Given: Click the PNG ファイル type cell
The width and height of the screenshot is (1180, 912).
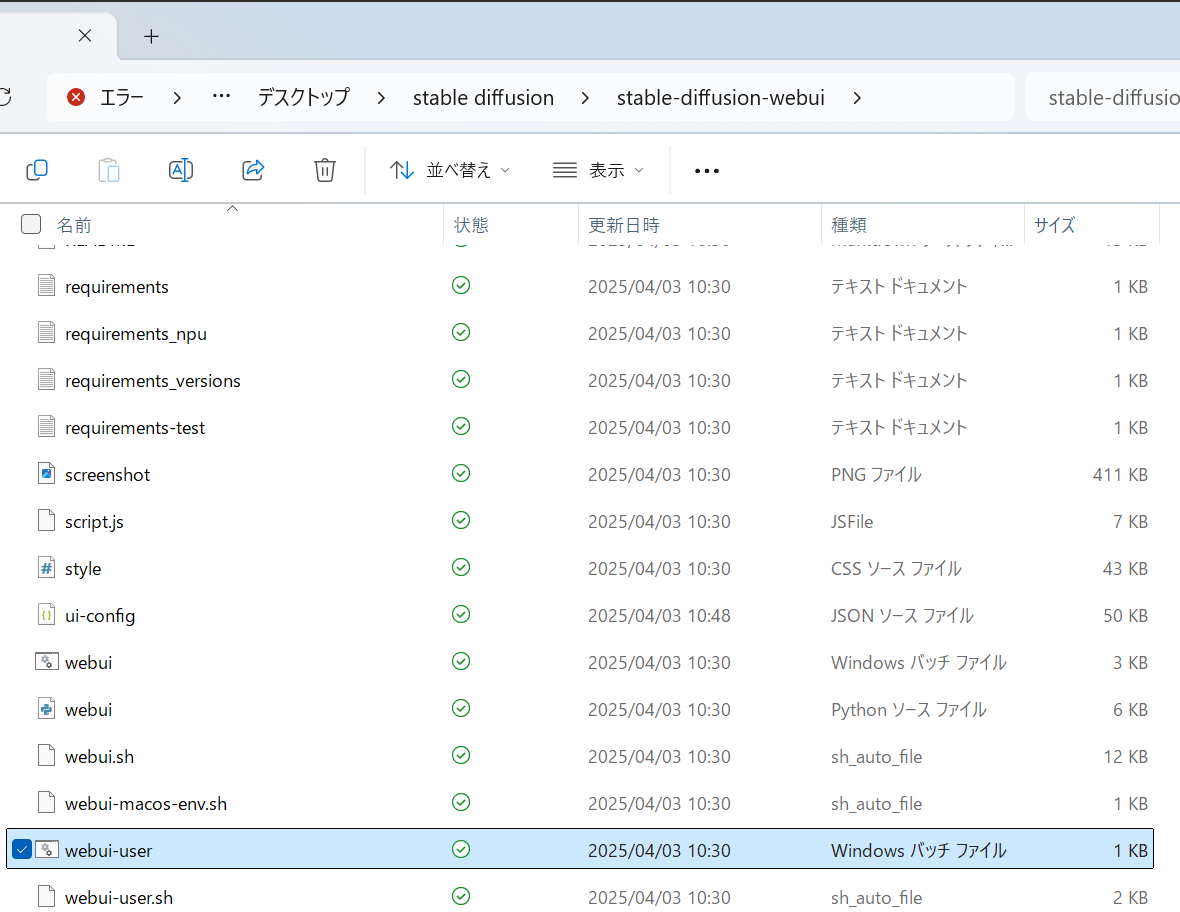Looking at the screenshot, I should 876,475.
